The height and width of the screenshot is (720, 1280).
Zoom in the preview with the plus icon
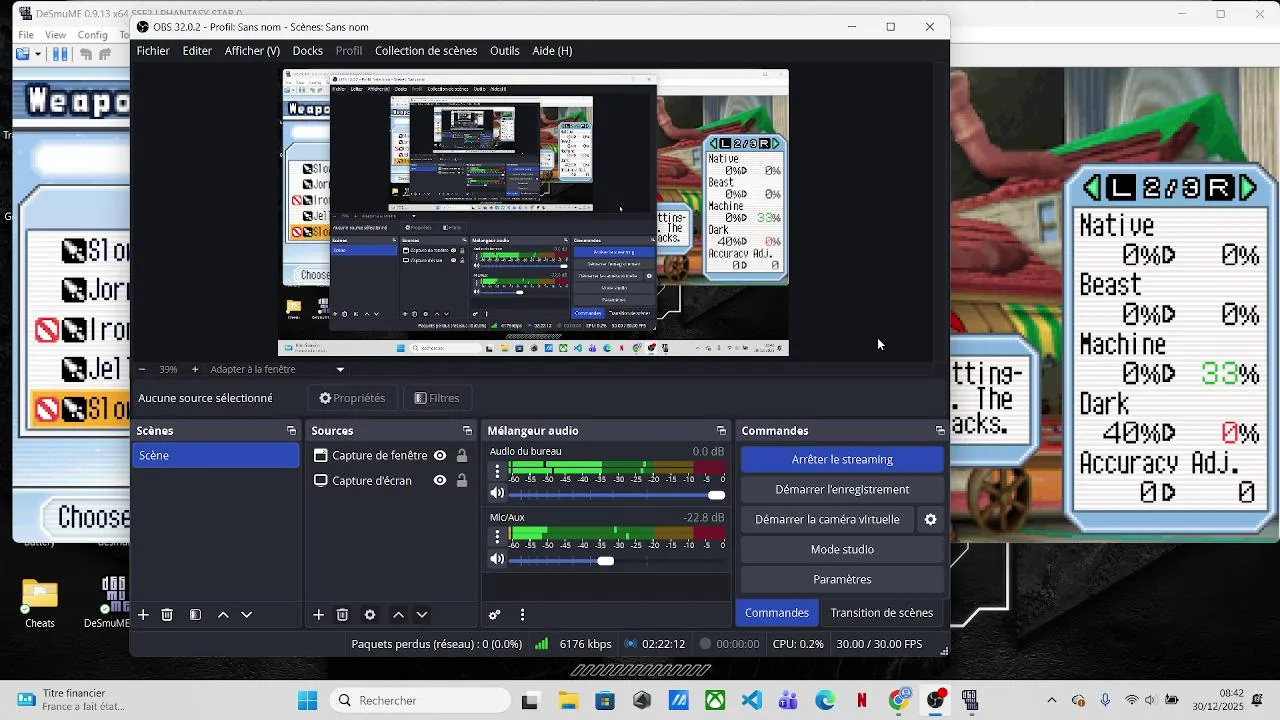point(195,370)
